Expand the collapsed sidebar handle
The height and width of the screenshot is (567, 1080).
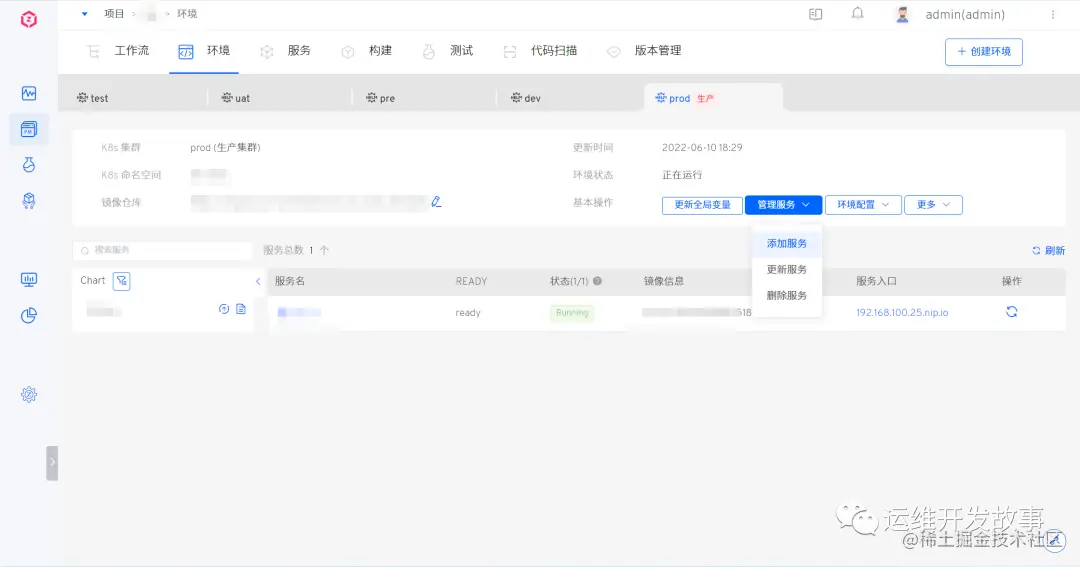tap(52, 463)
